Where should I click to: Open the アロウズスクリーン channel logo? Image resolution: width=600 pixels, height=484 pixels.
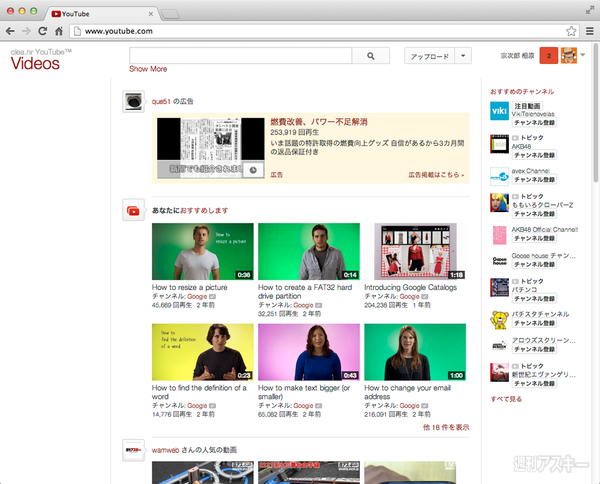pyautogui.click(x=499, y=346)
